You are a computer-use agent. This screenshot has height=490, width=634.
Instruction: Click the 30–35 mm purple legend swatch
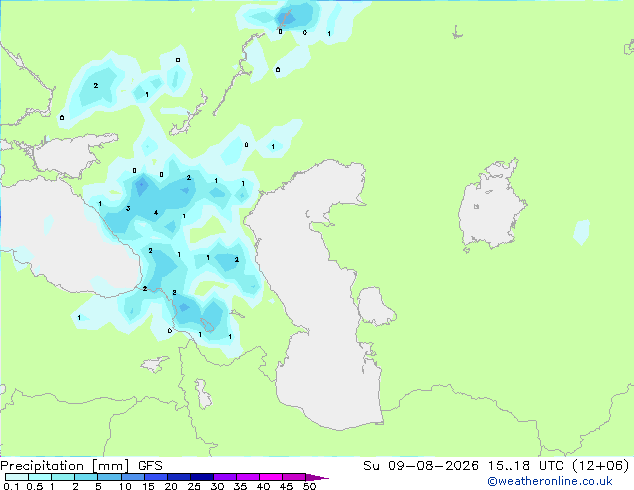click(x=225, y=477)
